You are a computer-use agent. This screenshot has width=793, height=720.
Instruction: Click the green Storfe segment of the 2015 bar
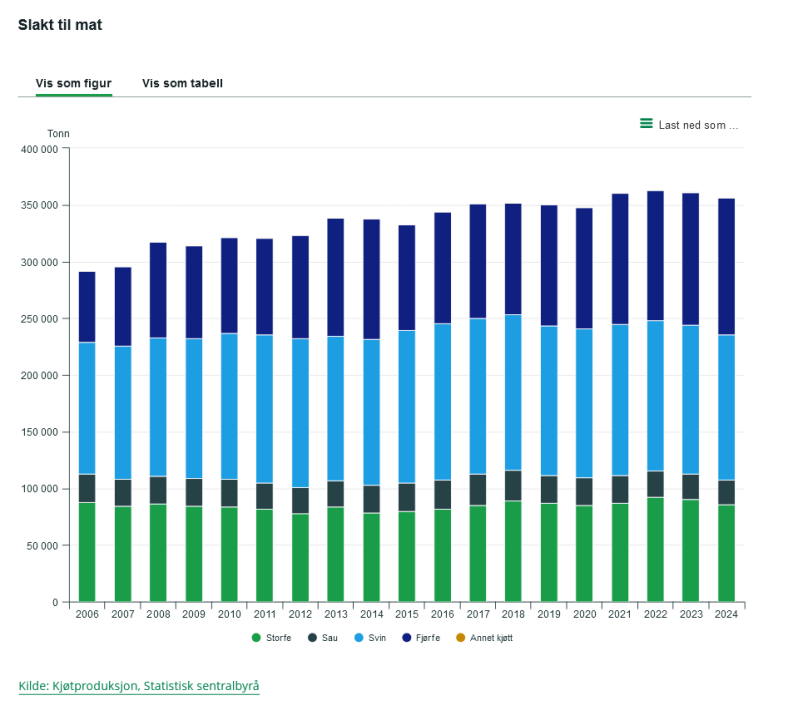click(x=407, y=557)
